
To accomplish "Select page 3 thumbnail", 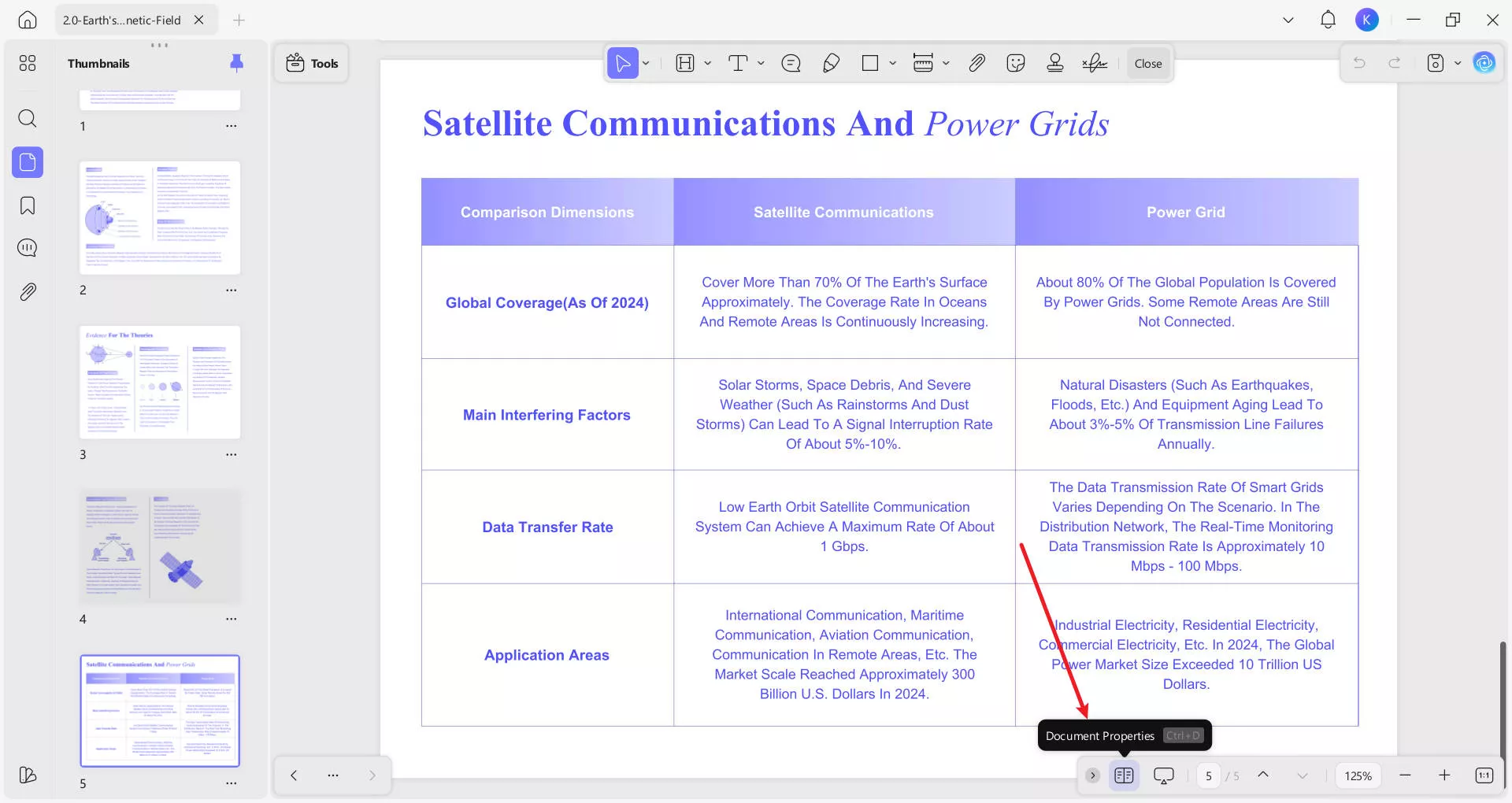I will click(160, 383).
